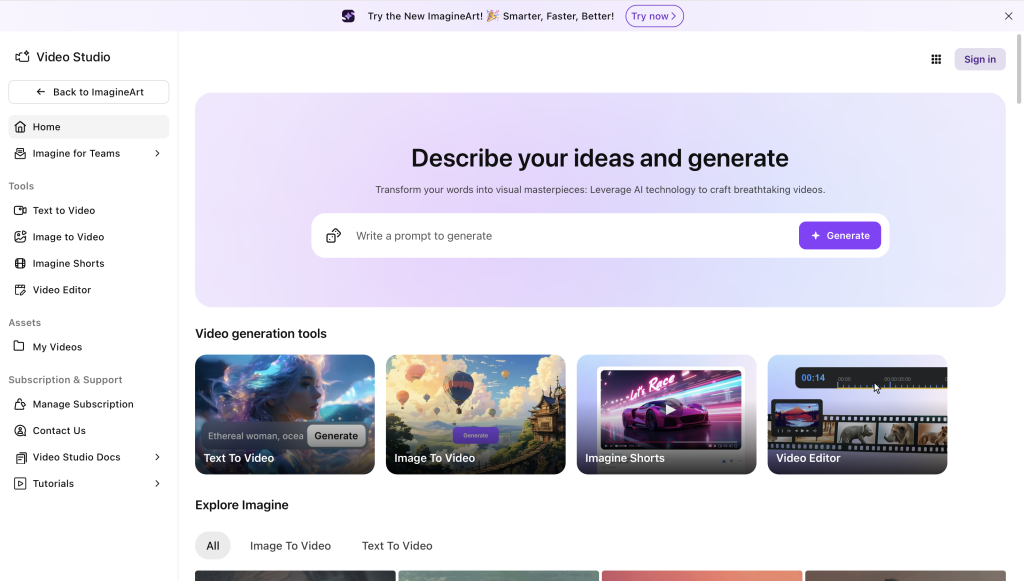Click the Video Editor sidebar icon
The image size is (1024, 581).
click(x=20, y=290)
